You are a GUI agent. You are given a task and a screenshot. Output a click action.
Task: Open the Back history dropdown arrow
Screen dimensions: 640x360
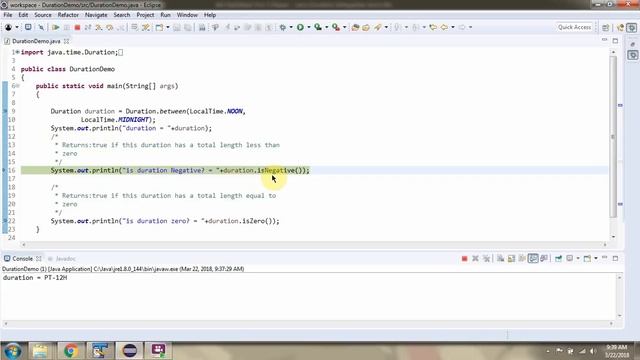(x=453, y=27)
